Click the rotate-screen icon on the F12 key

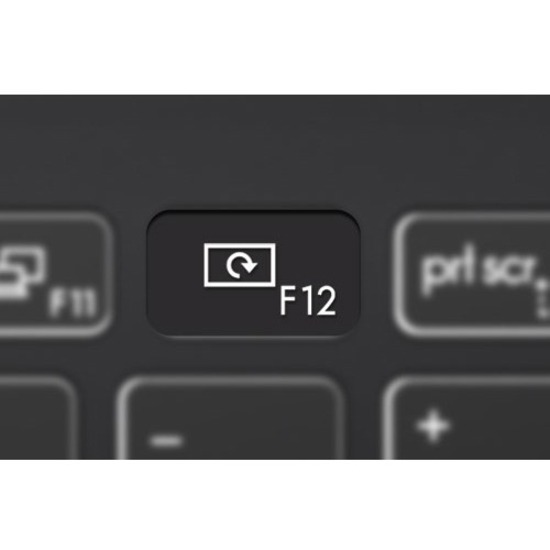coord(240,265)
